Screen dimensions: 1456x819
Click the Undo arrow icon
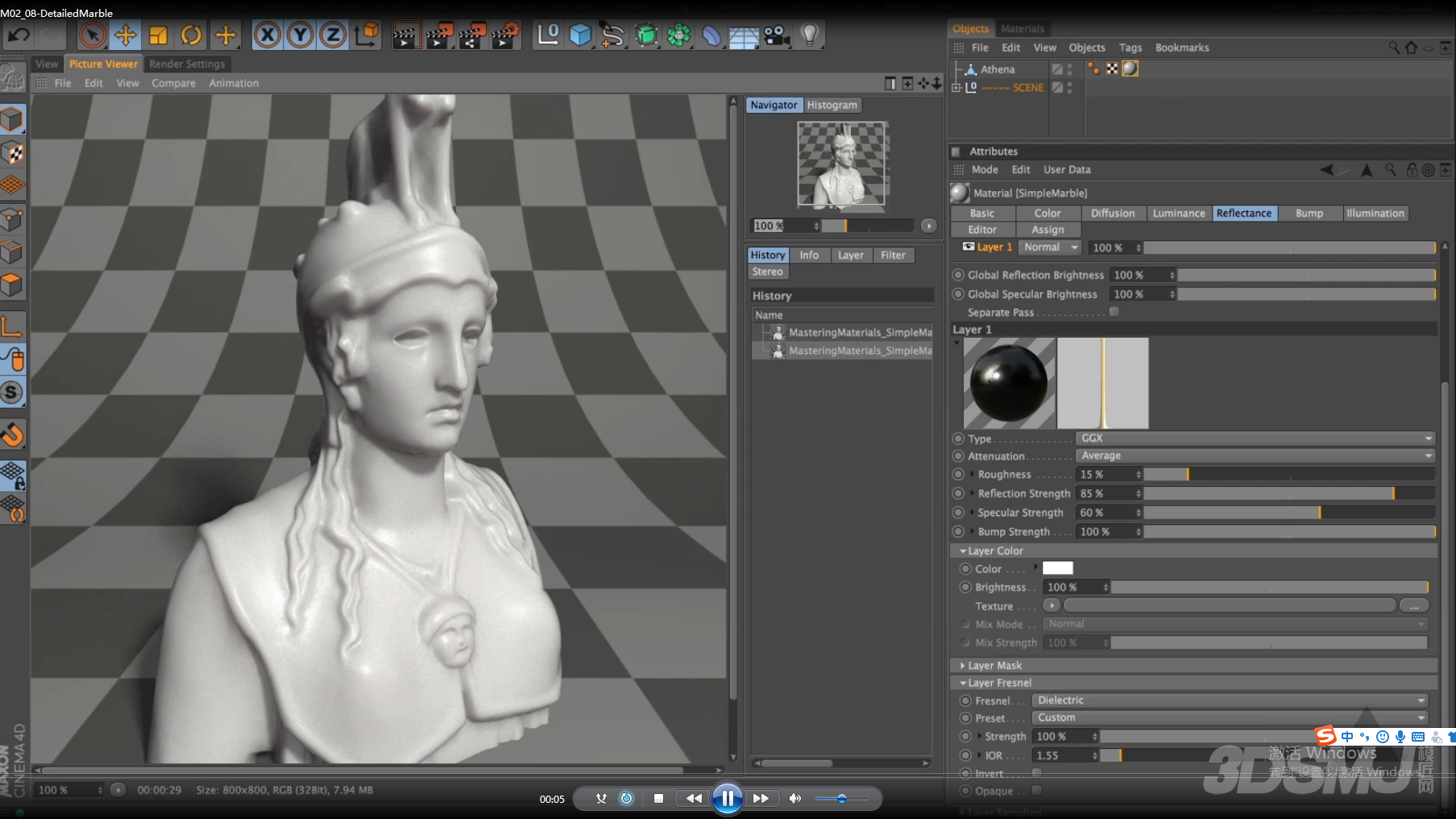(19, 35)
